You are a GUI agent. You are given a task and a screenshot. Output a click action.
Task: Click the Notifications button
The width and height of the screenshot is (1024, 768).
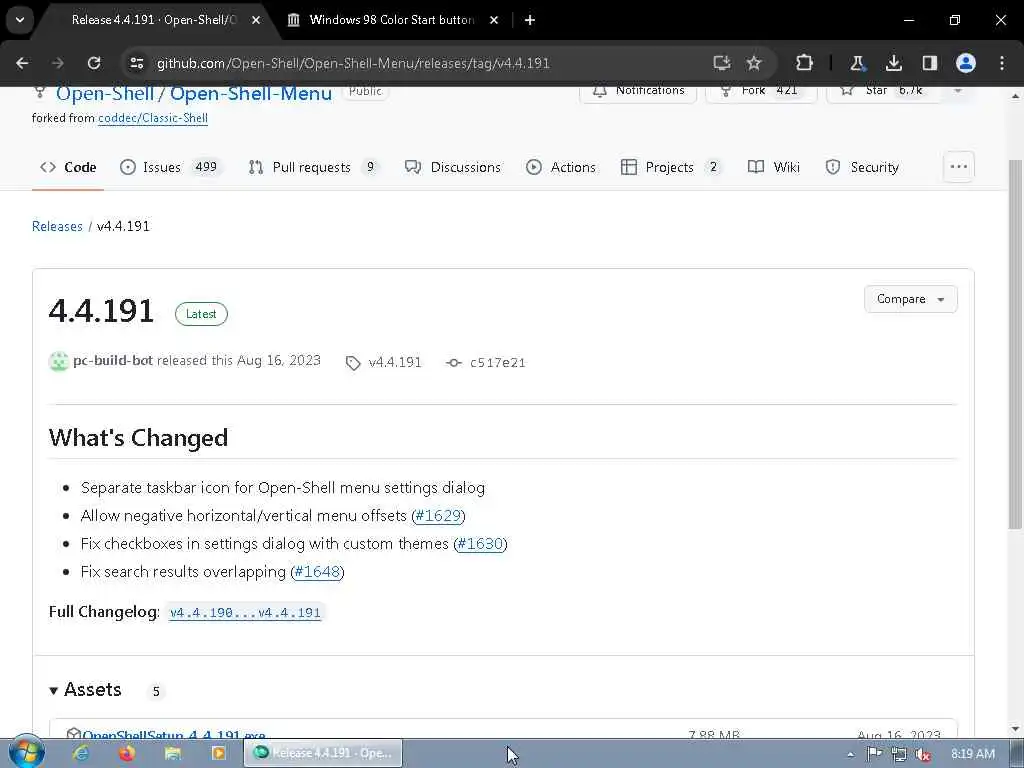click(x=637, y=91)
